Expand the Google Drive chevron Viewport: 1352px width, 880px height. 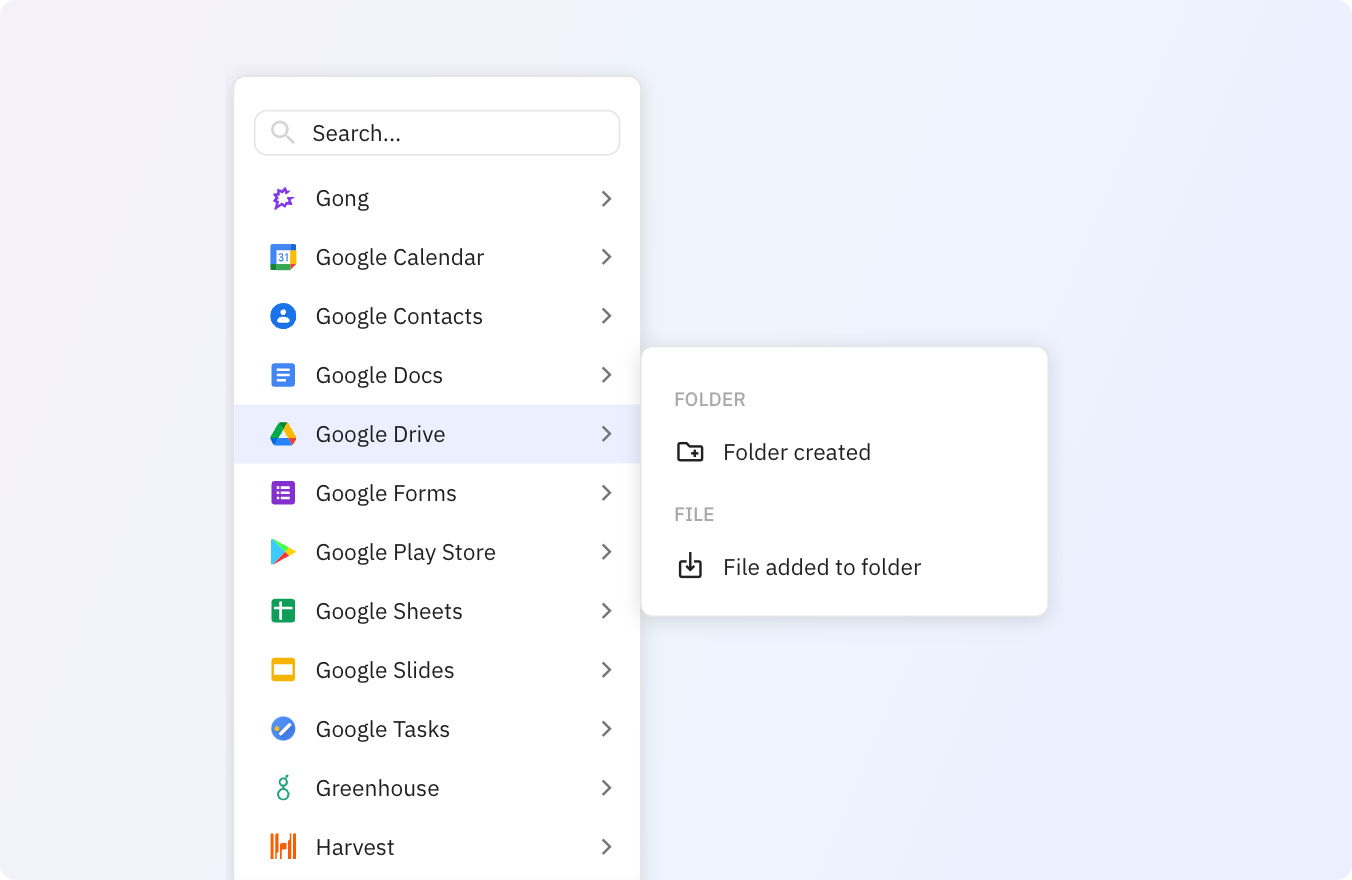click(x=606, y=434)
